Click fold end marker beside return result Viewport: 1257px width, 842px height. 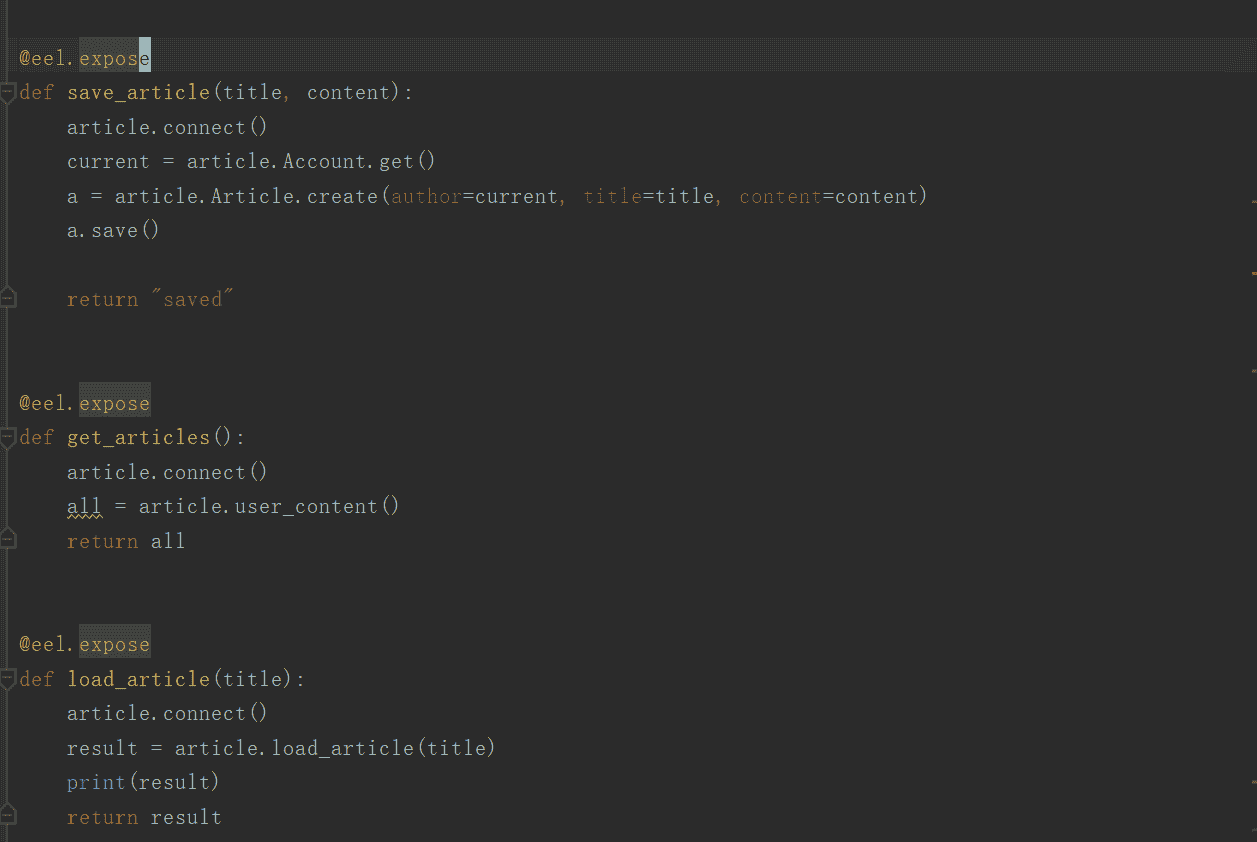pos(8,816)
